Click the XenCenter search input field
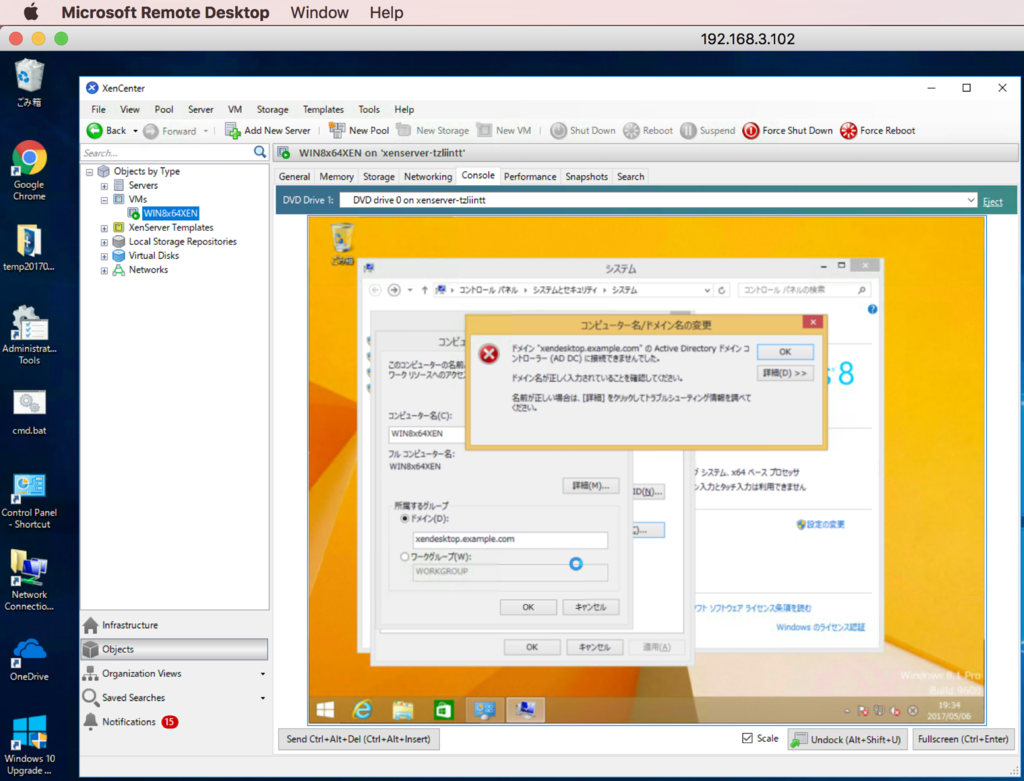Viewport: 1024px width, 781px height. click(167, 153)
